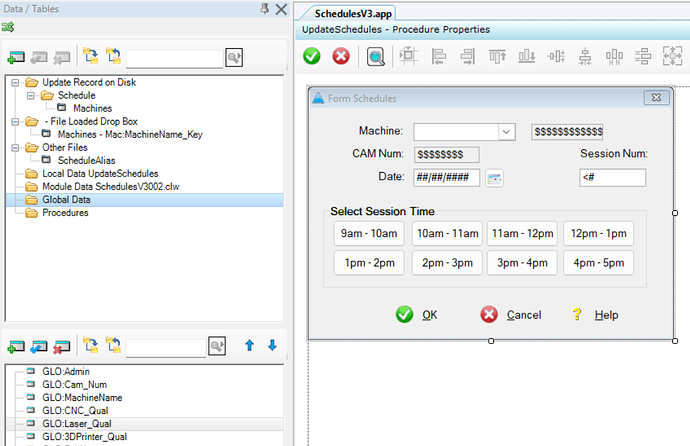Viewport: 690px width, 446px height.
Task: Open the Machine drop-down list arrow
Action: click(x=506, y=132)
